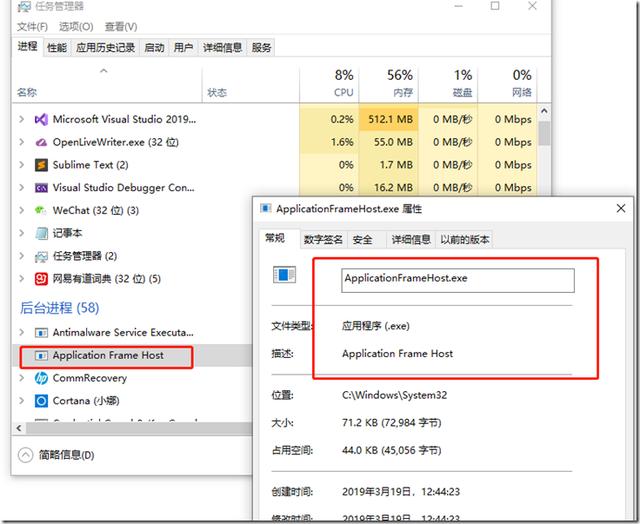Click the CommRecovery HP icon
This screenshot has width=640, height=524.
coord(41,378)
